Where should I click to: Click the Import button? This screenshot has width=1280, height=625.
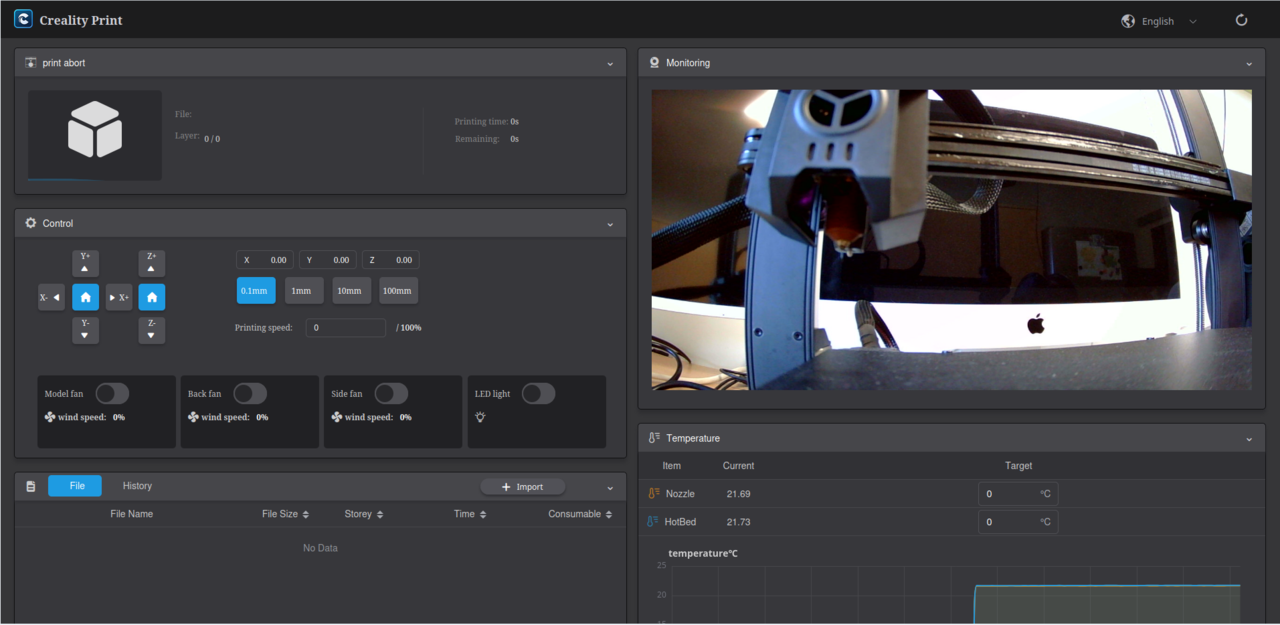pyautogui.click(x=522, y=487)
